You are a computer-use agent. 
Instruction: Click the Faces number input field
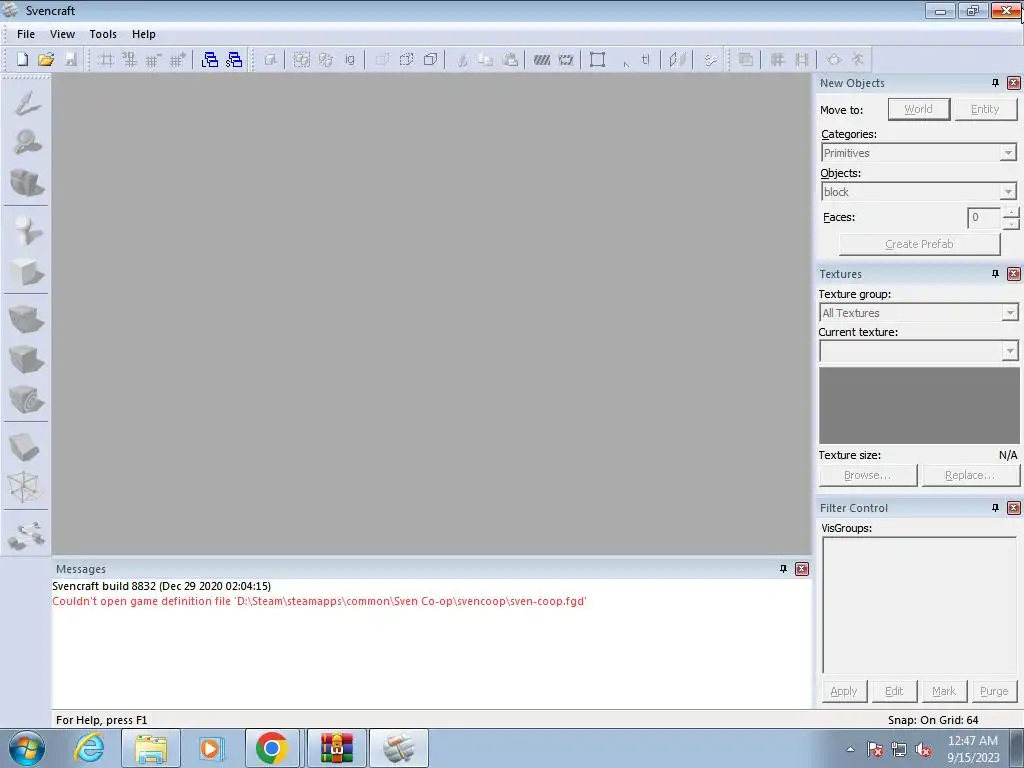(x=984, y=217)
